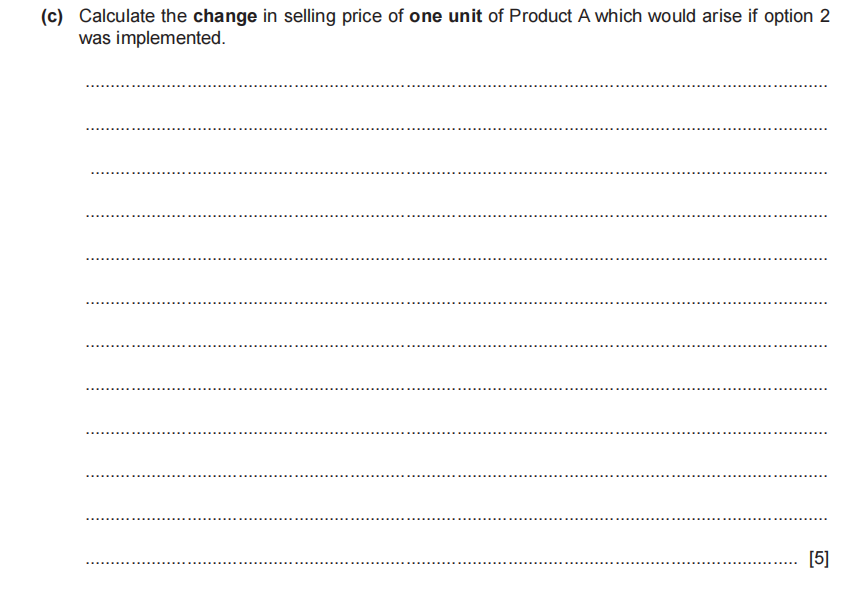The width and height of the screenshot is (858, 591).
Task: Click the bold text "one unit"
Action: pyautogui.click(x=446, y=18)
